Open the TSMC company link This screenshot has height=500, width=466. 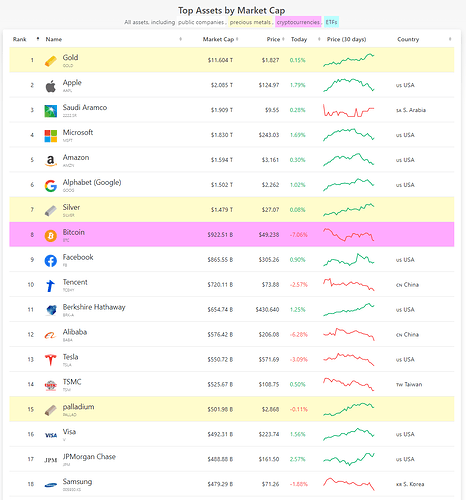(72, 382)
